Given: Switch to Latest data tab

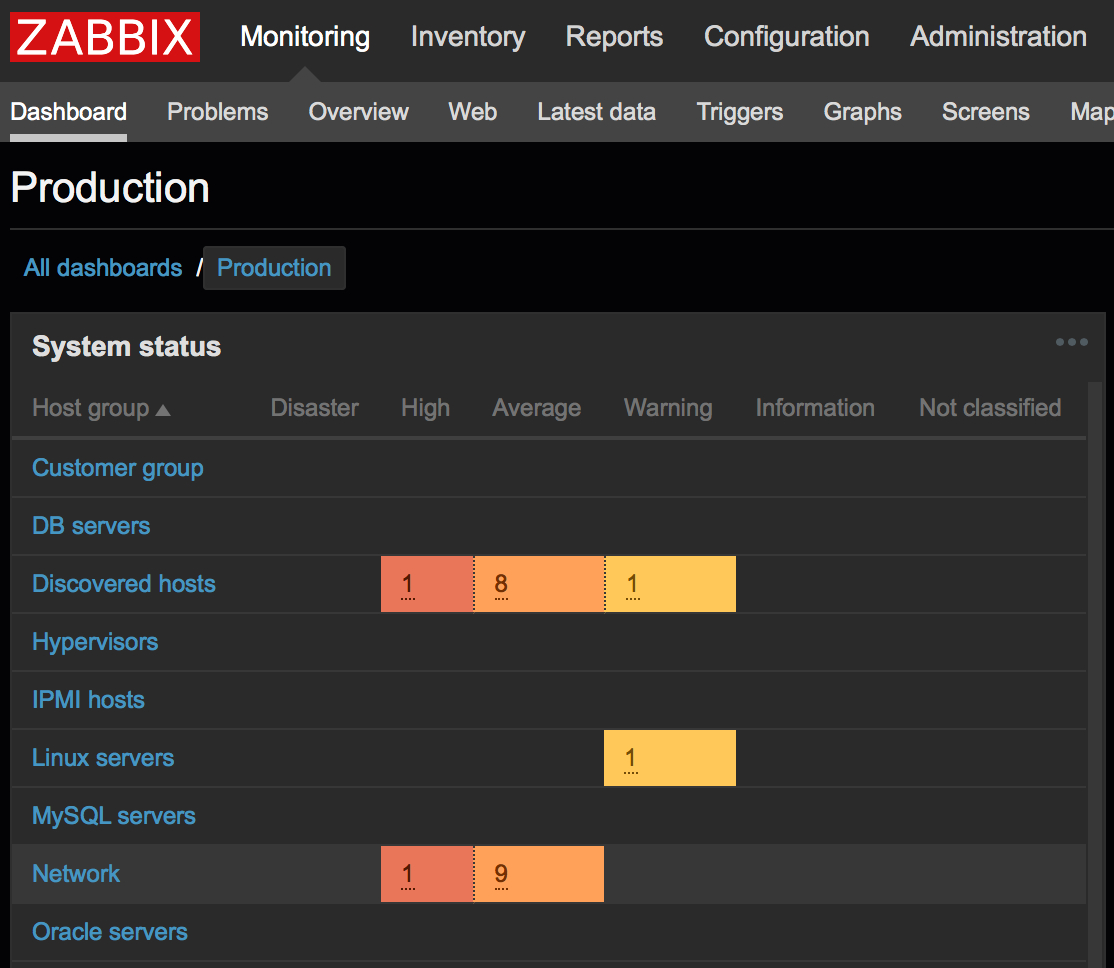Looking at the screenshot, I should pos(596,112).
